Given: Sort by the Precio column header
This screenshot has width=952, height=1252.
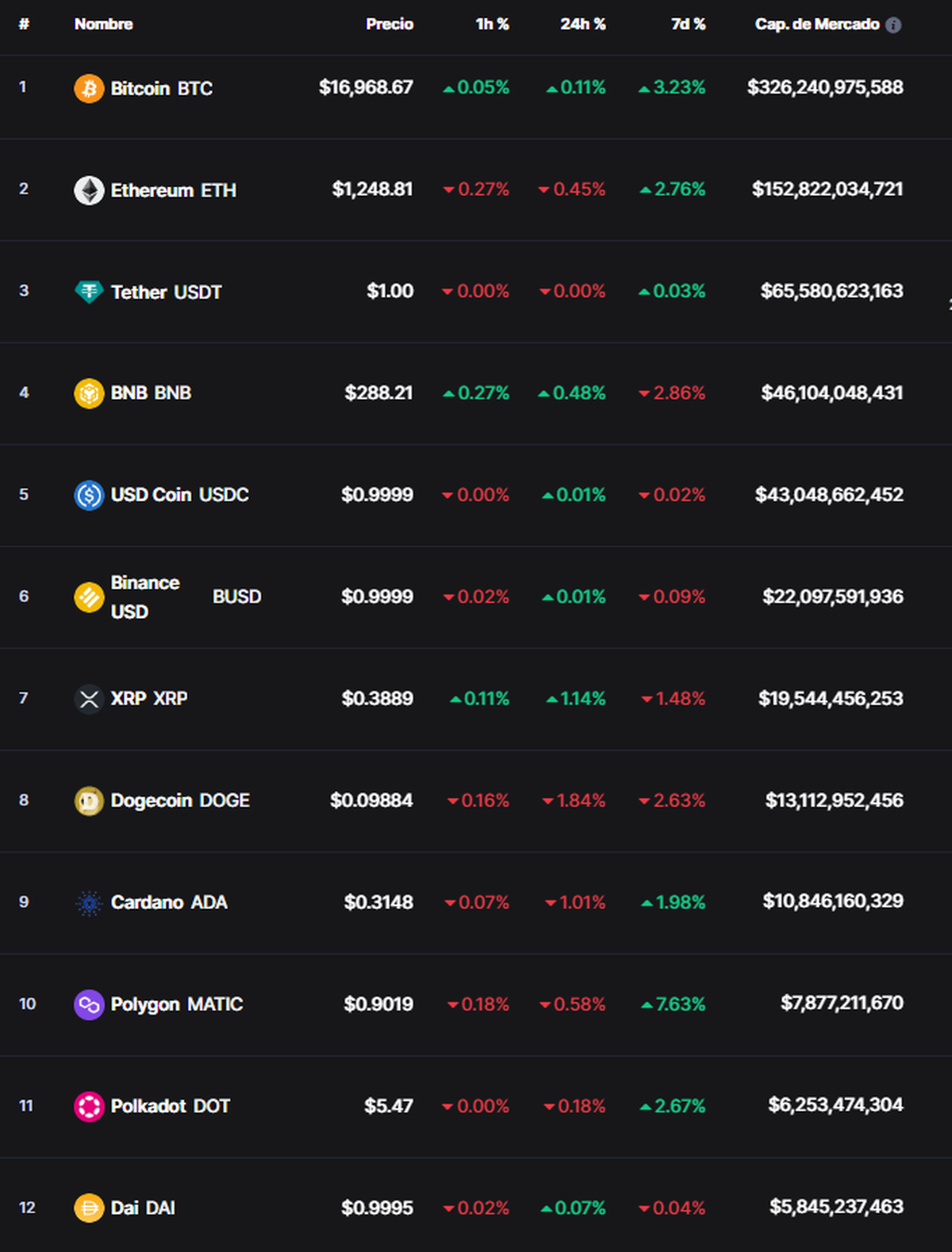Looking at the screenshot, I should (389, 24).
